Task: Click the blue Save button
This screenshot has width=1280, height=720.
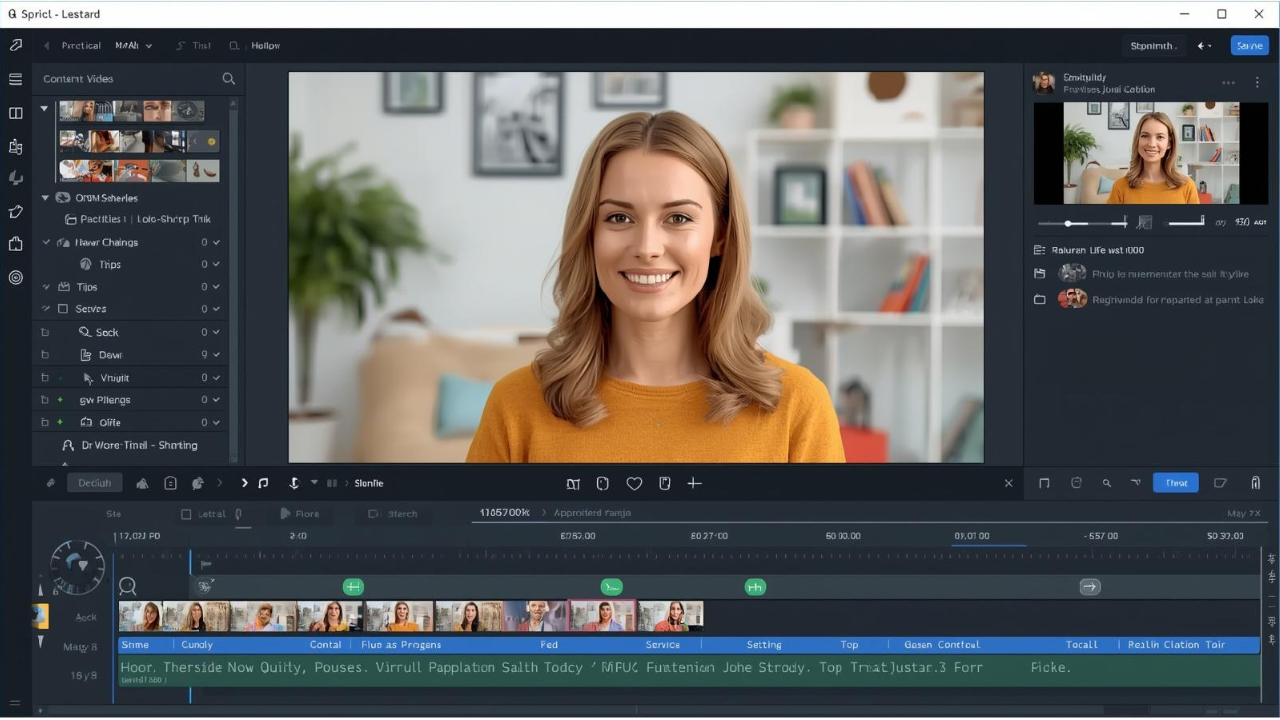Action: pos(1249,46)
